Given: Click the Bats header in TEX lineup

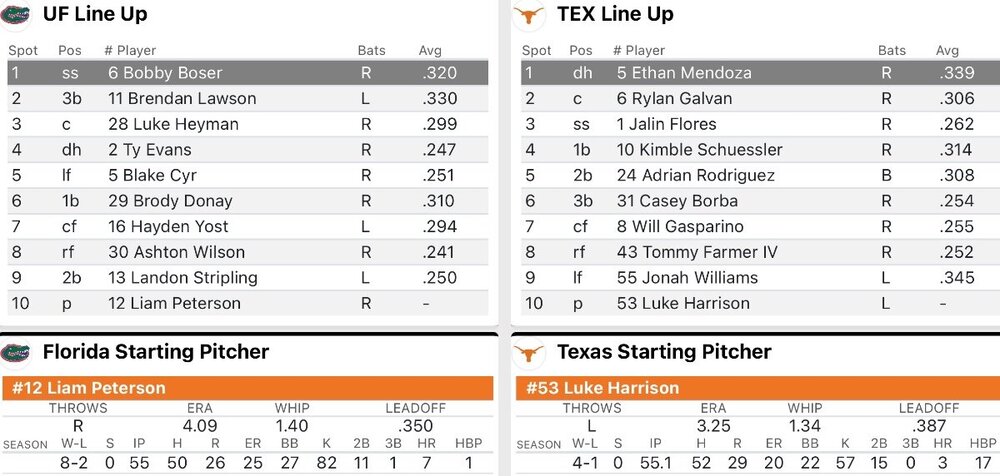Looking at the screenshot, I should (x=892, y=51).
